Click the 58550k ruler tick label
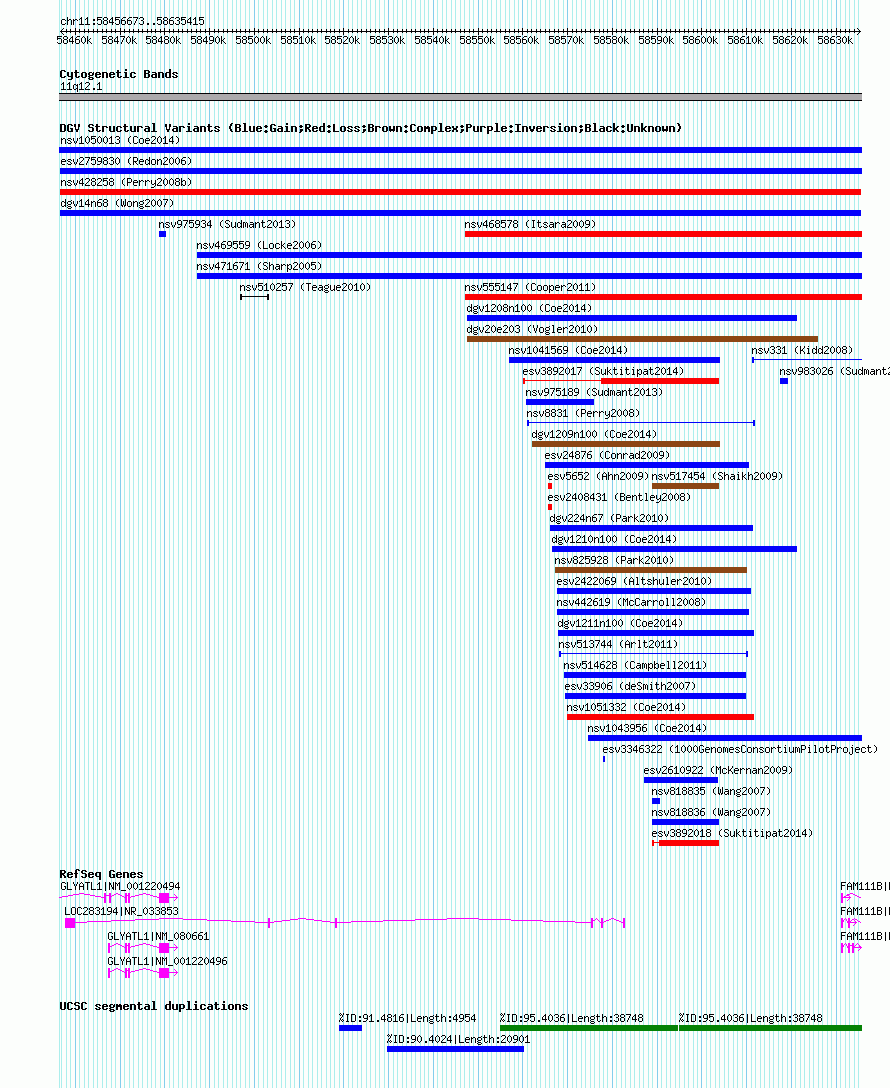Screen dimensions: 890x1088 tap(477, 41)
